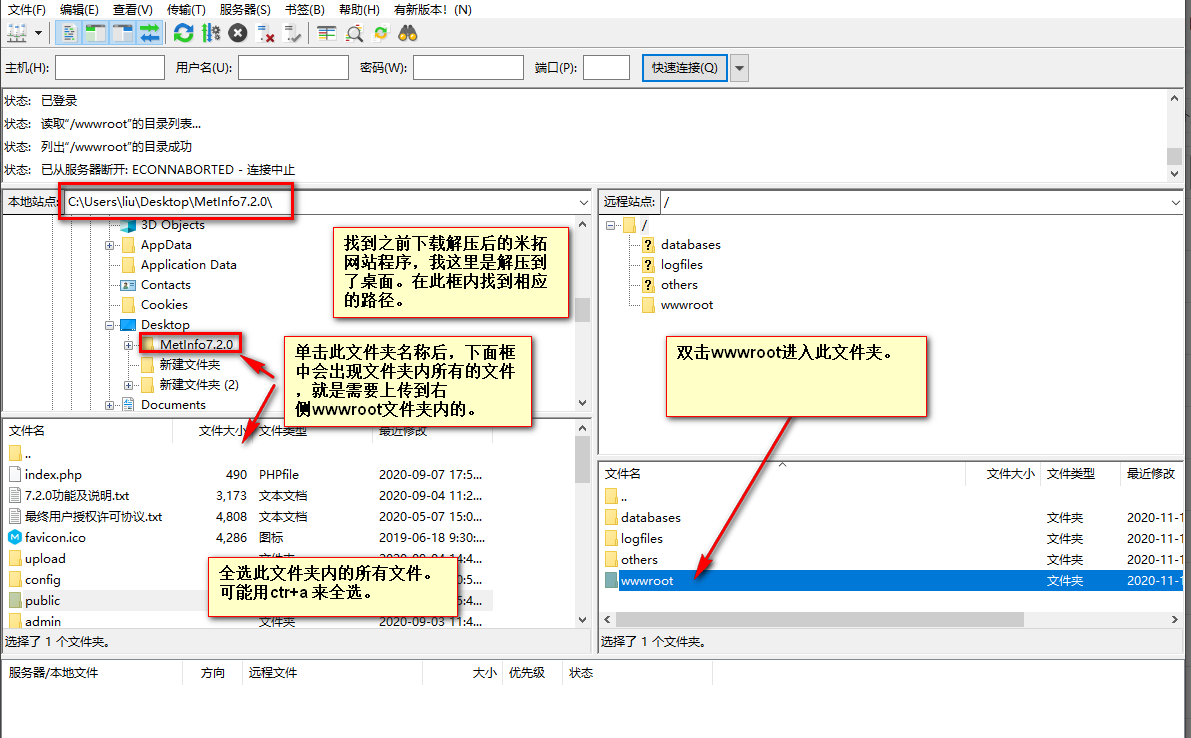Image resolution: width=1191 pixels, height=738 pixels.
Task: Open local site path dropdown
Action: point(583,202)
